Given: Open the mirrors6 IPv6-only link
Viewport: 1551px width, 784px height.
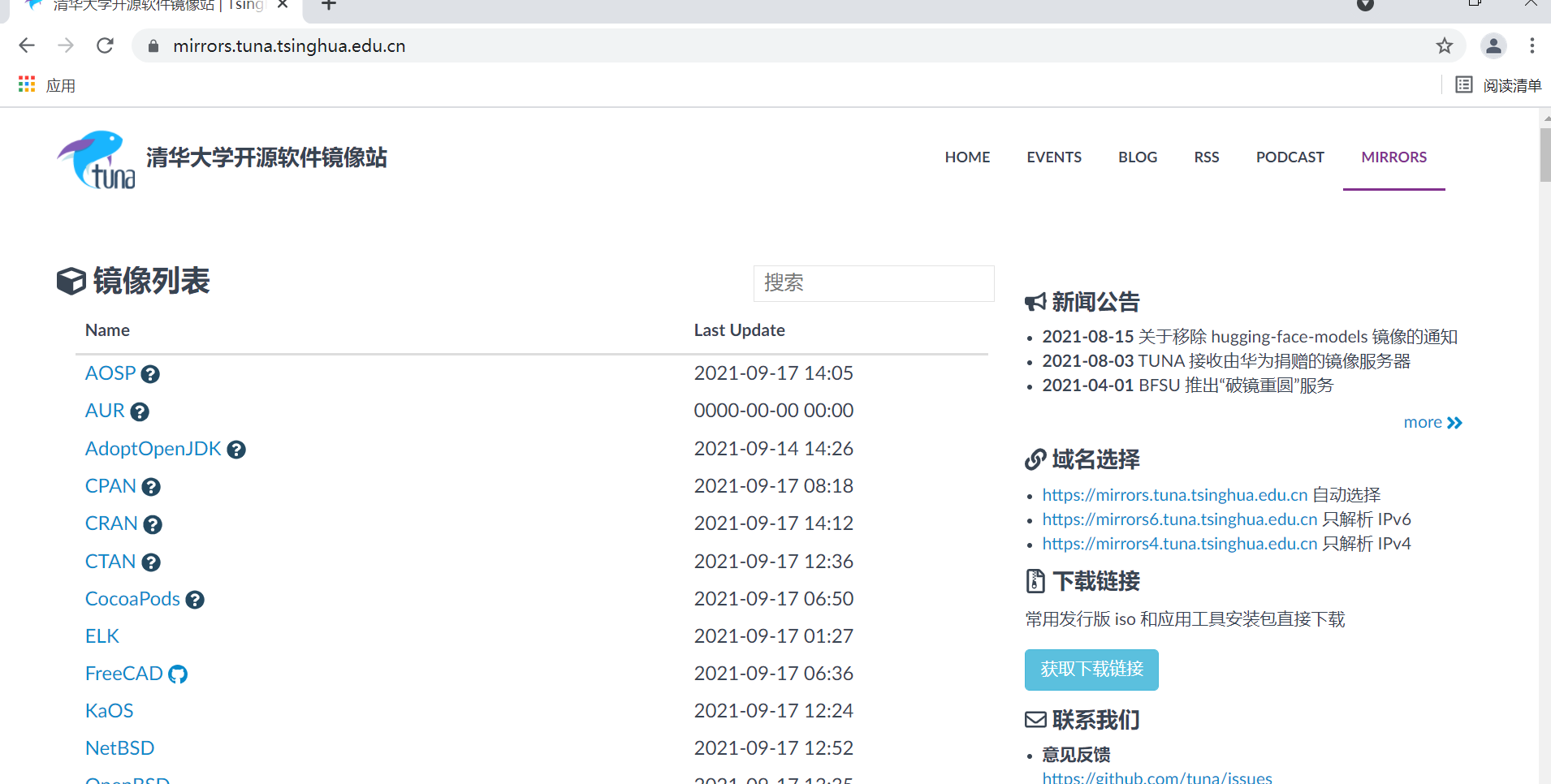Looking at the screenshot, I should [1180, 519].
